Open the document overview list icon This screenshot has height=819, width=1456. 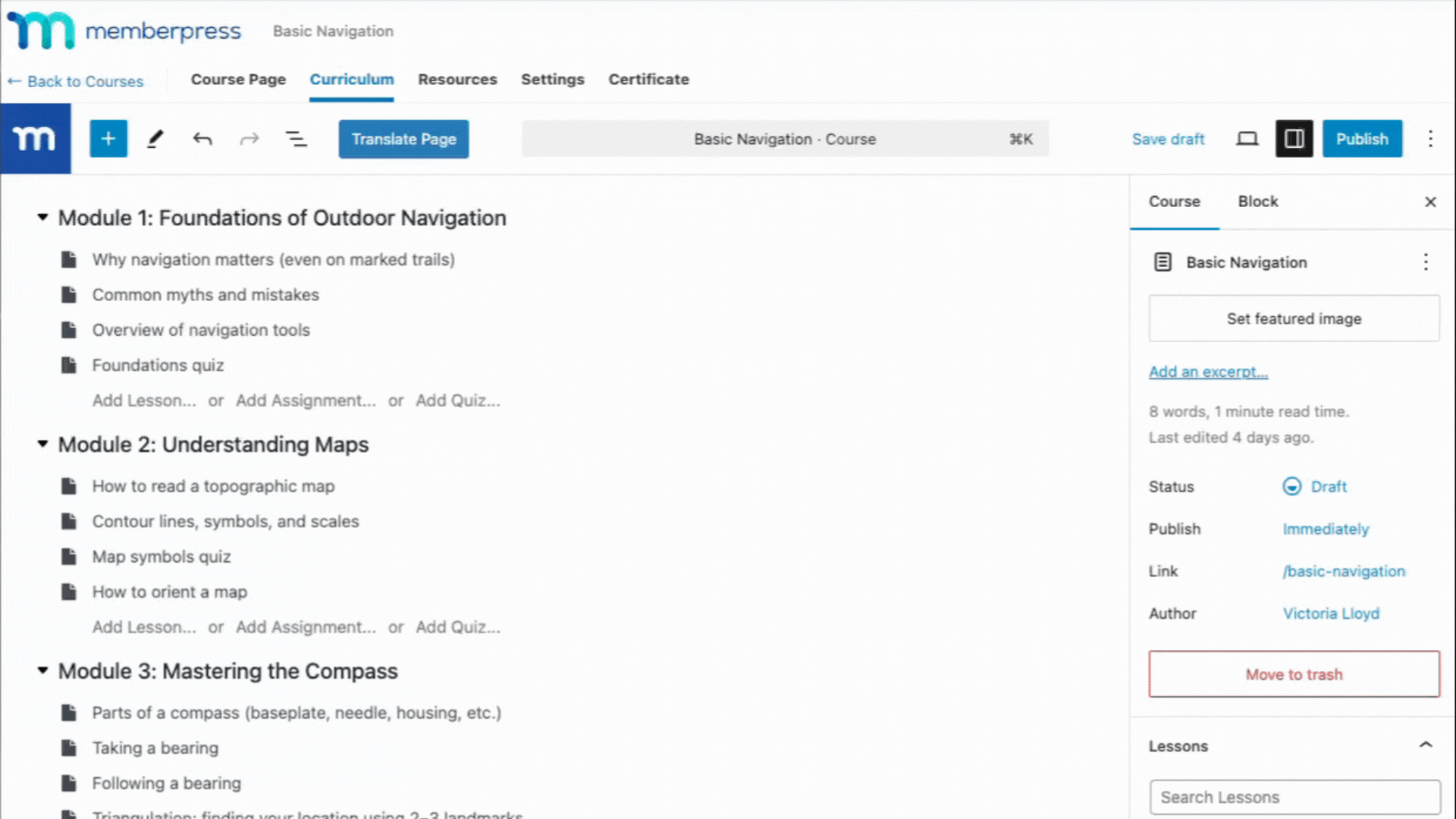(x=296, y=139)
